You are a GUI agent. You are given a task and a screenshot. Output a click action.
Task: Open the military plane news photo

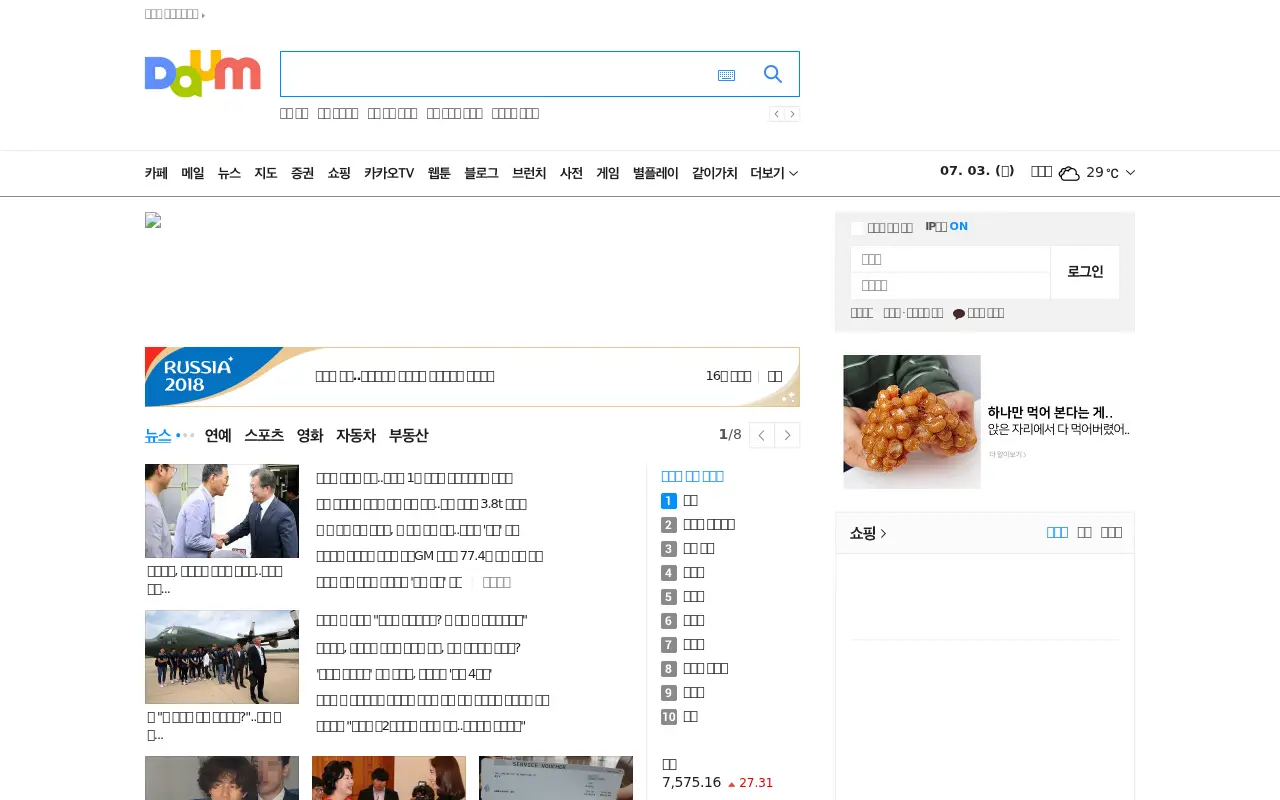tap(222, 657)
